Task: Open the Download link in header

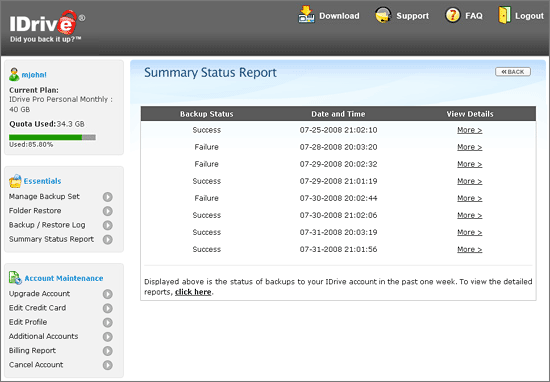Action: [x=339, y=16]
